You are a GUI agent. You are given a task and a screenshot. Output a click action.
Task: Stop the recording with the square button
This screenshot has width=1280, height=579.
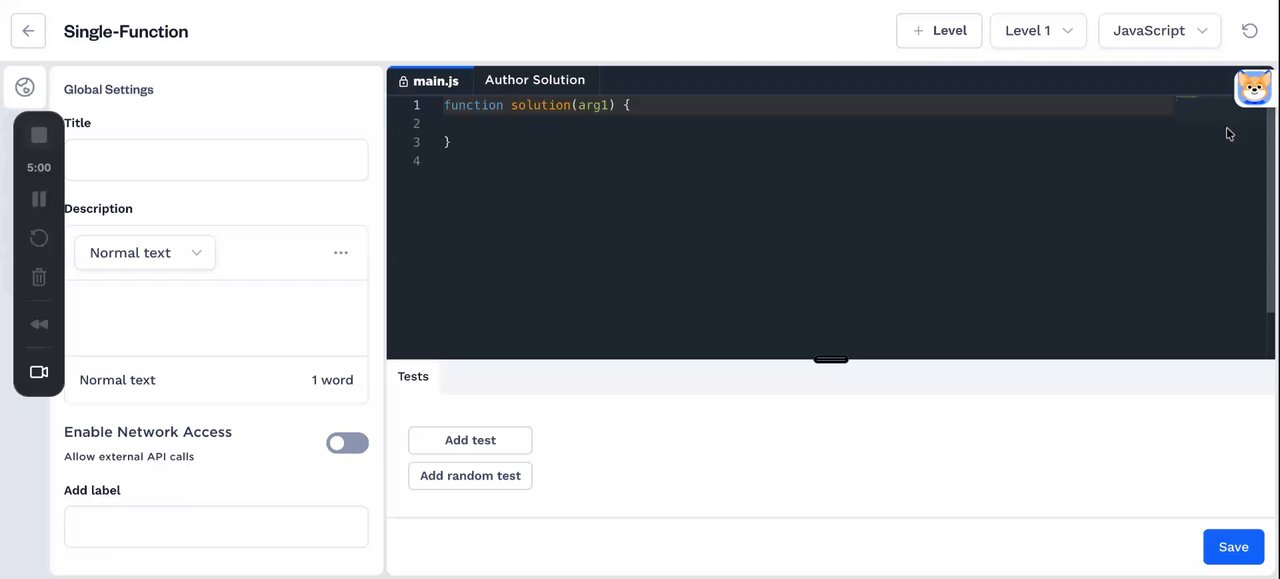pos(39,135)
